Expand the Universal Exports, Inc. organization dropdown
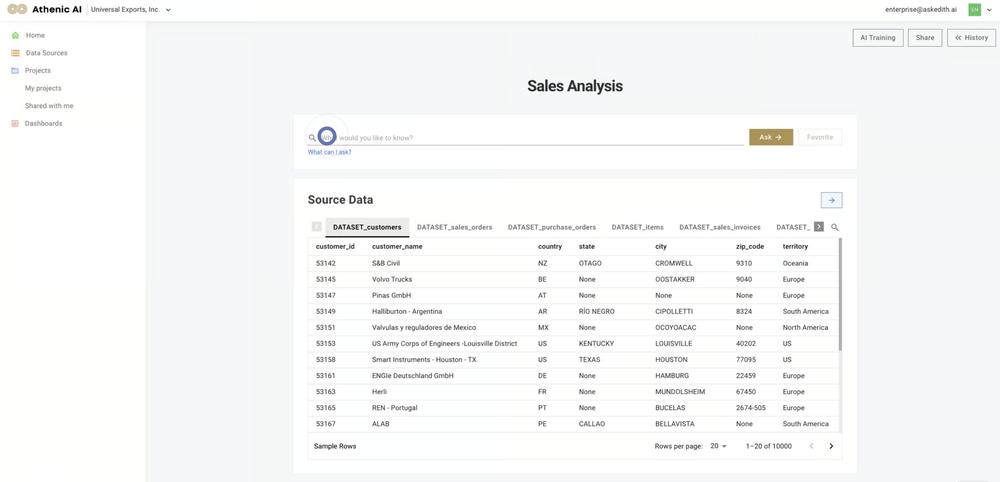The height and width of the screenshot is (482, 1000). pyautogui.click(x=168, y=10)
